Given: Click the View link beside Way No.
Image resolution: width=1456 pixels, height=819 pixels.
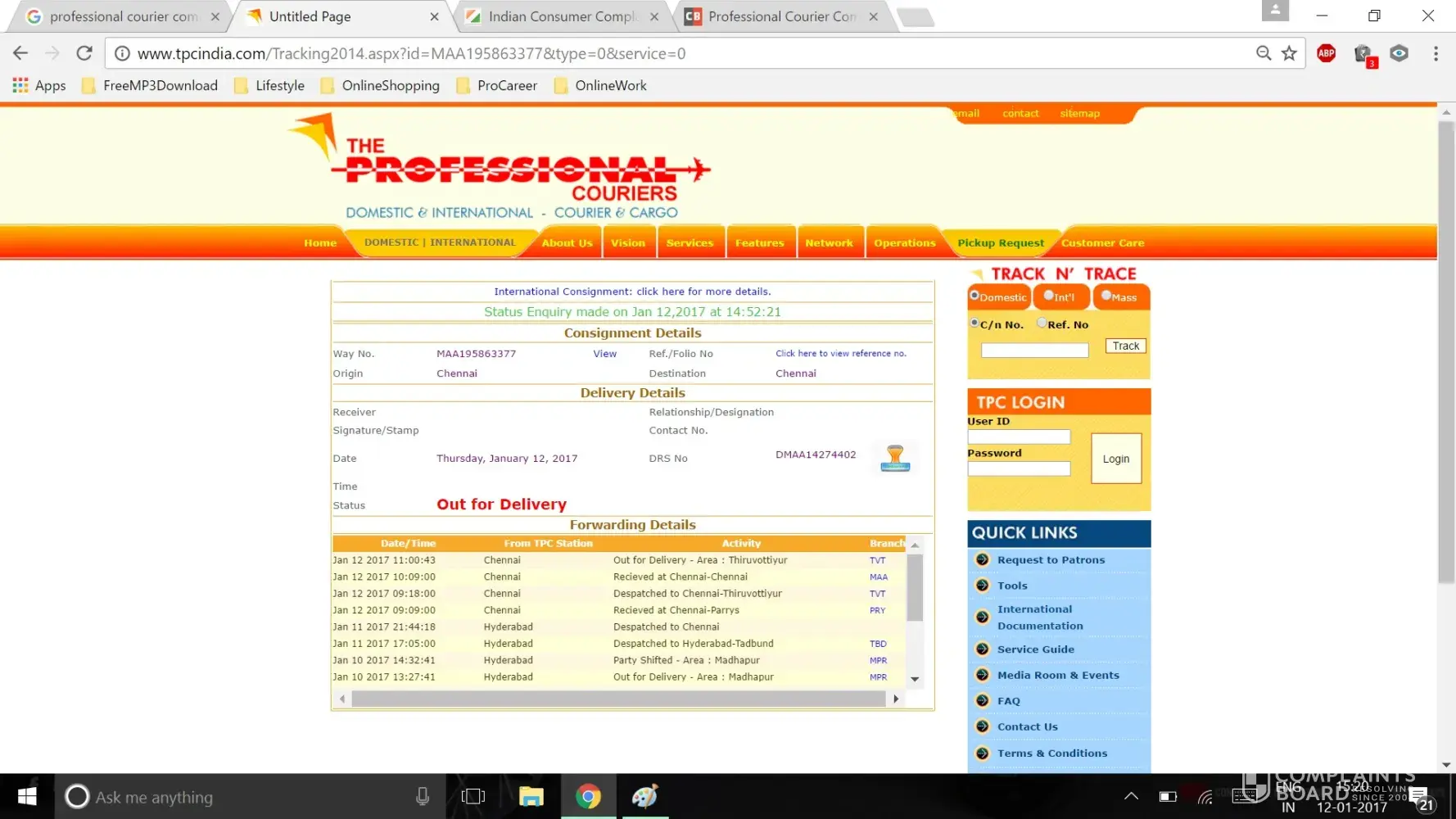Looking at the screenshot, I should pyautogui.click(x=605, y=354).
